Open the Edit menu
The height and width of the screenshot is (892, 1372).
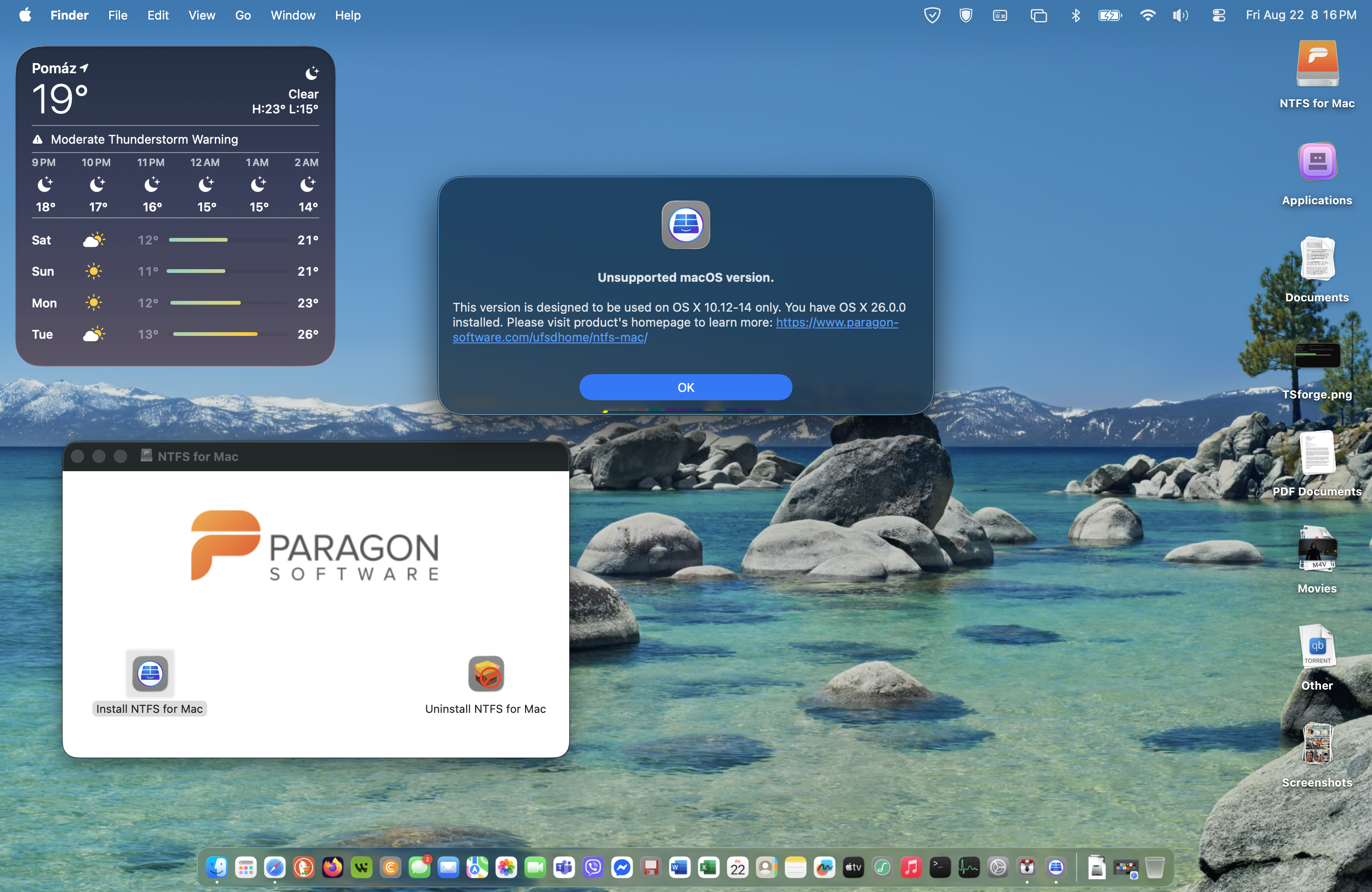[158, 15]
